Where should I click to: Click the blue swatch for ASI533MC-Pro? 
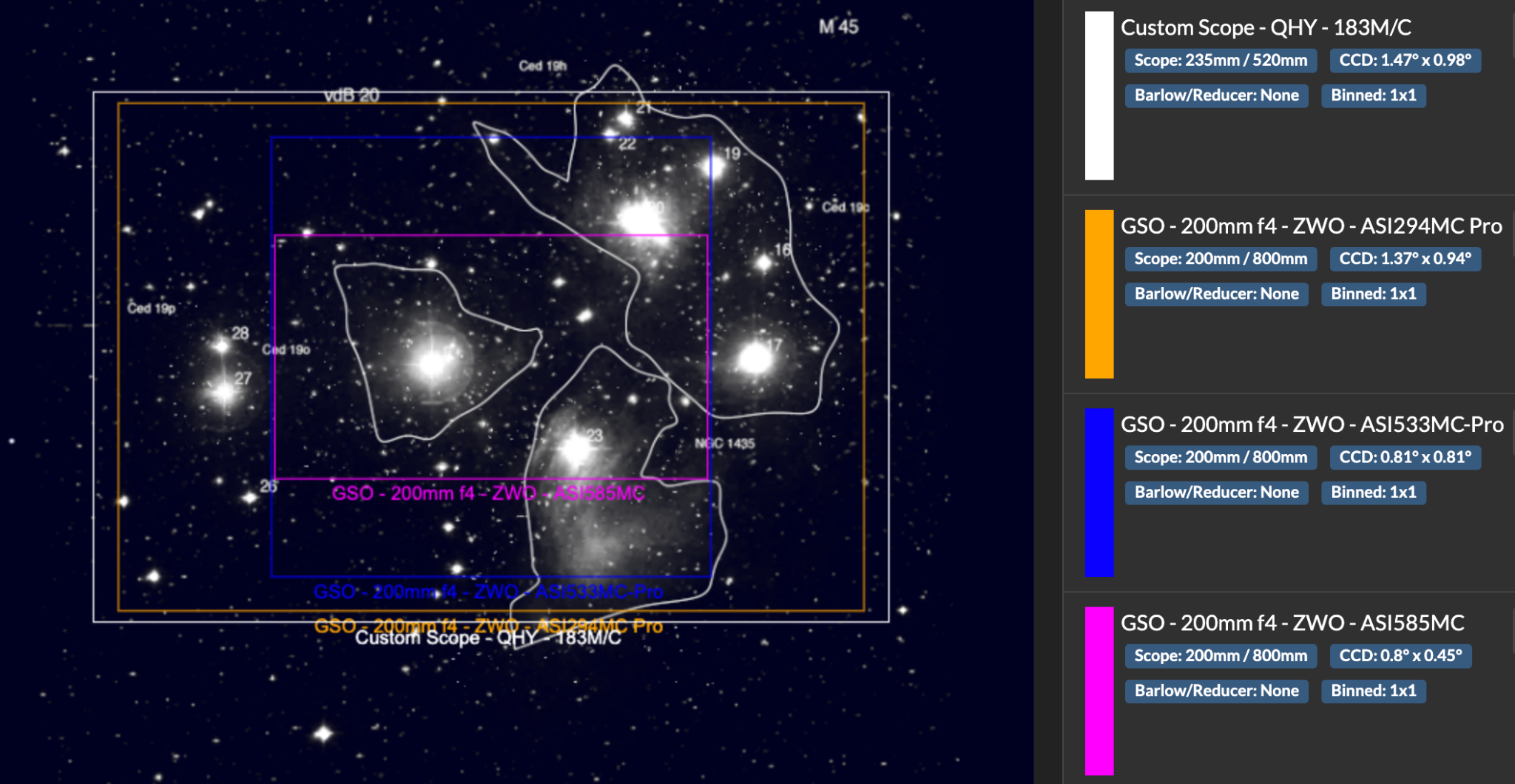pos(1099,493)
